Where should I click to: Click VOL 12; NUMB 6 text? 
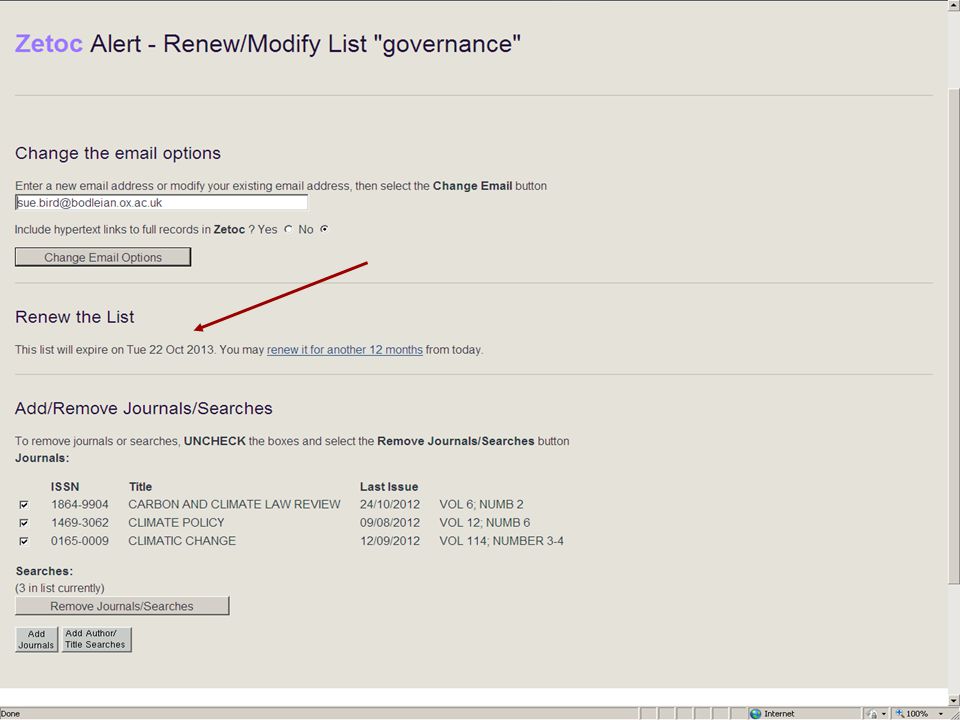click(484, 523)
